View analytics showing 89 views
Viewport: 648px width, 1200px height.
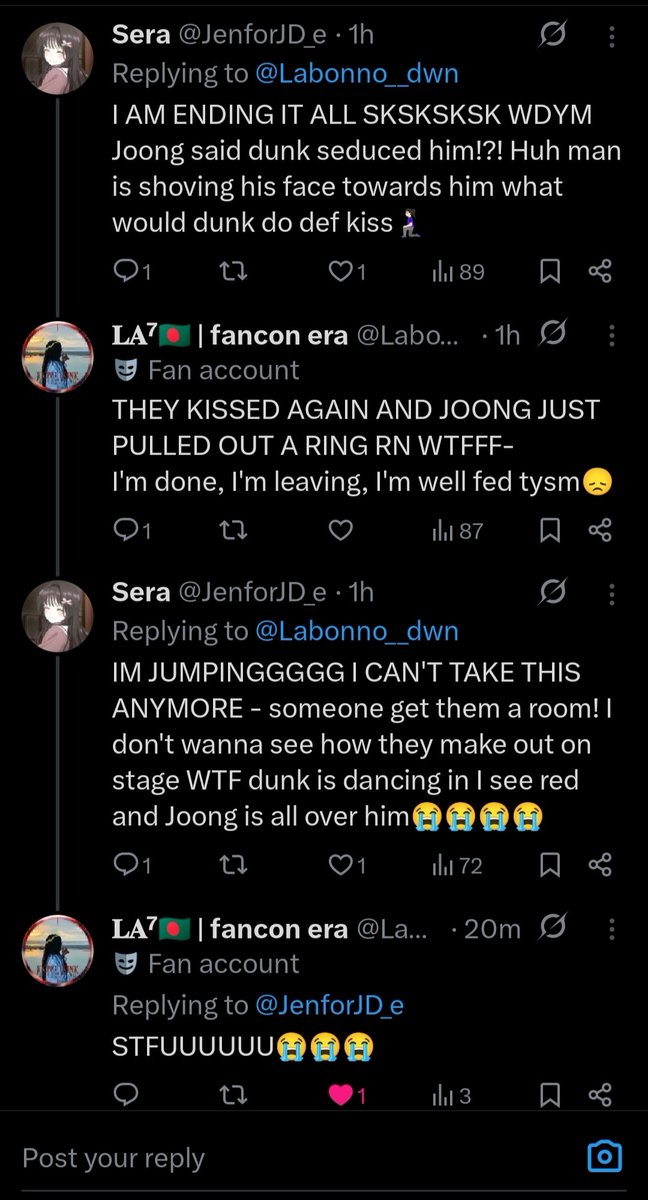click(458, 272)
